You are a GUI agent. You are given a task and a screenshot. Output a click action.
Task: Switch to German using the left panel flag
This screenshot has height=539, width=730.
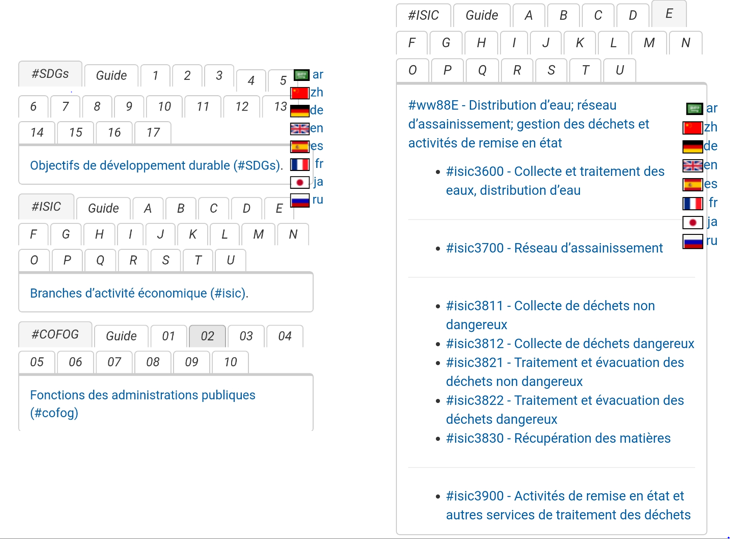pyautogui.click(x=300, y=111)
